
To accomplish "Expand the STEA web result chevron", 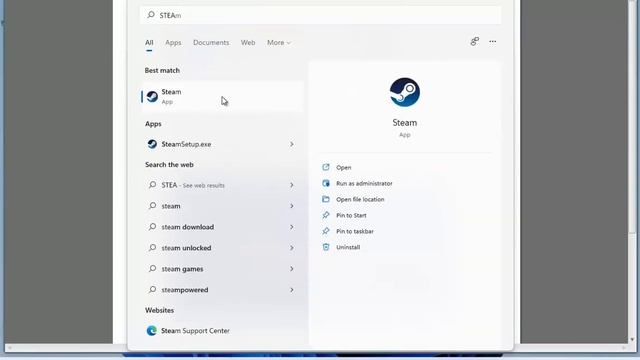I will click(291, 185).
